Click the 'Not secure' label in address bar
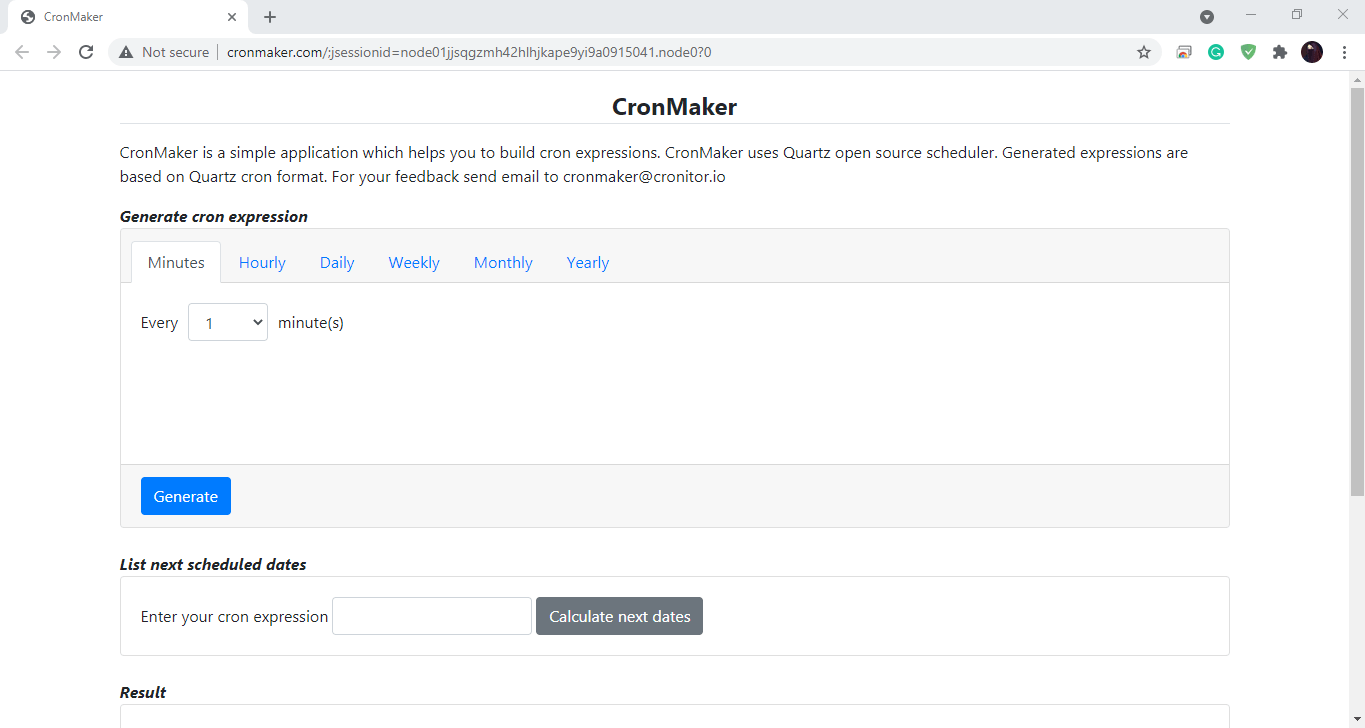This screenshot has width=1365, height=728. 176,52
